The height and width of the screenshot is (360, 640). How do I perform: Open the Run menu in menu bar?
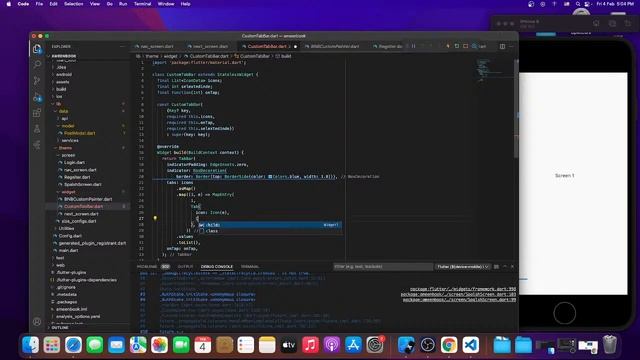(123, 4)
